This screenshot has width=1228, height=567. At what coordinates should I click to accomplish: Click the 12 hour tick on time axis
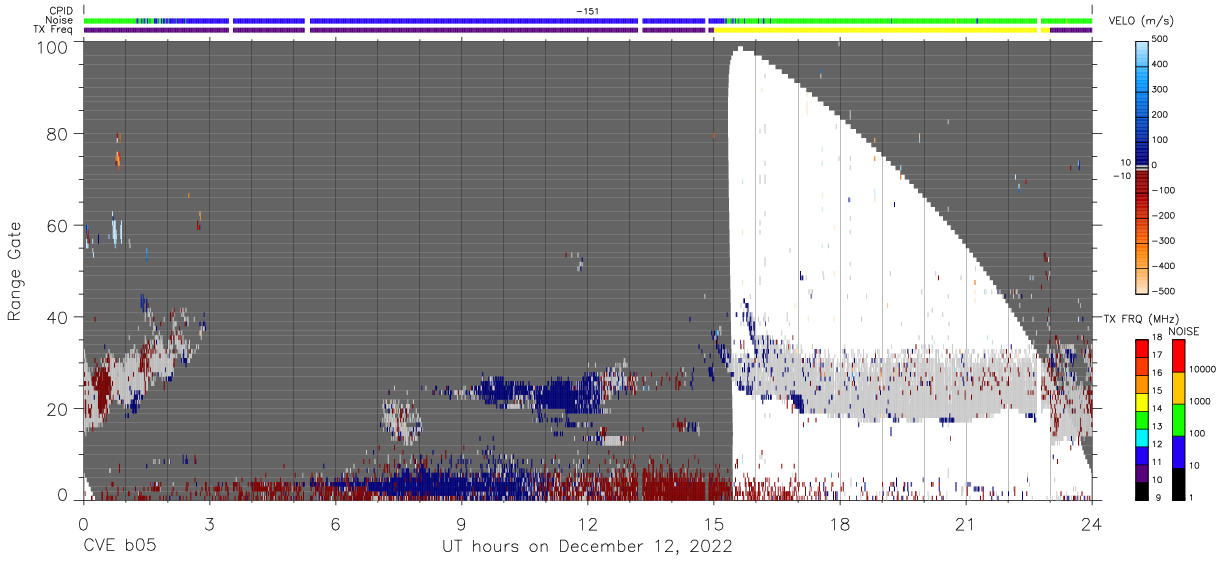coord(587,525)
